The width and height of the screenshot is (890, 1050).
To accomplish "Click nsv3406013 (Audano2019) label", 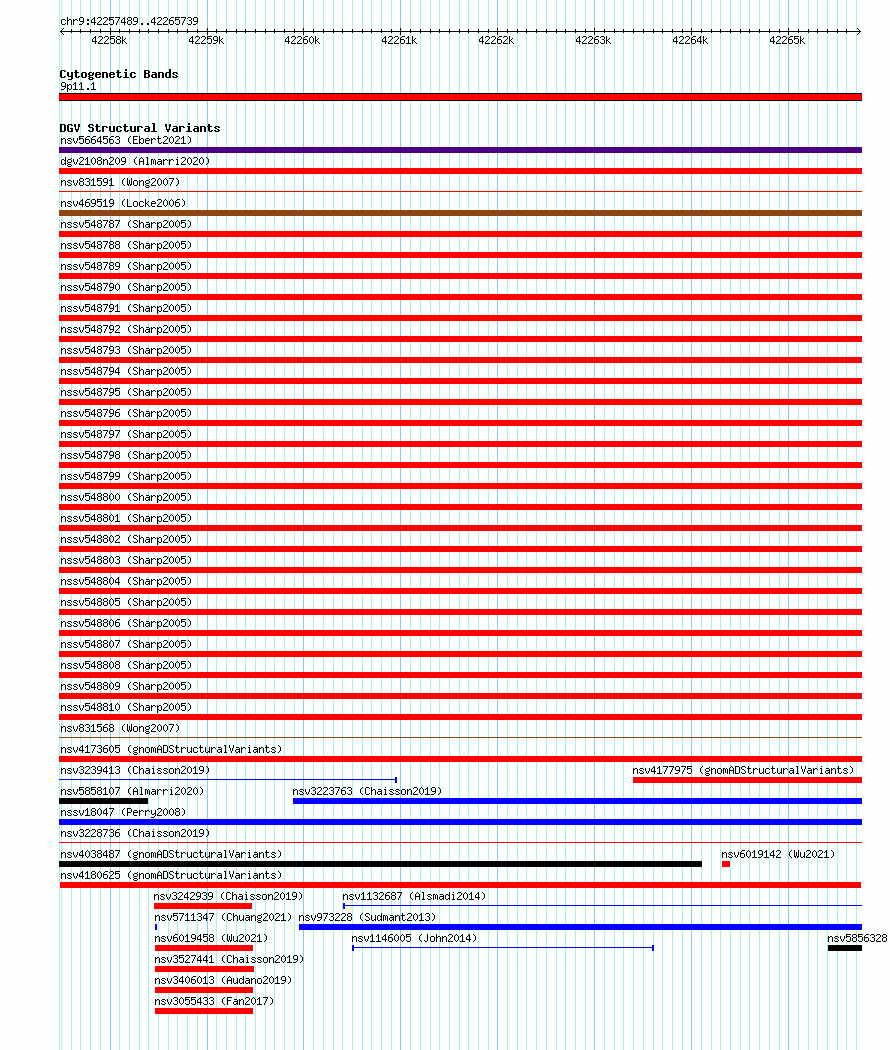I will [223, 980].
